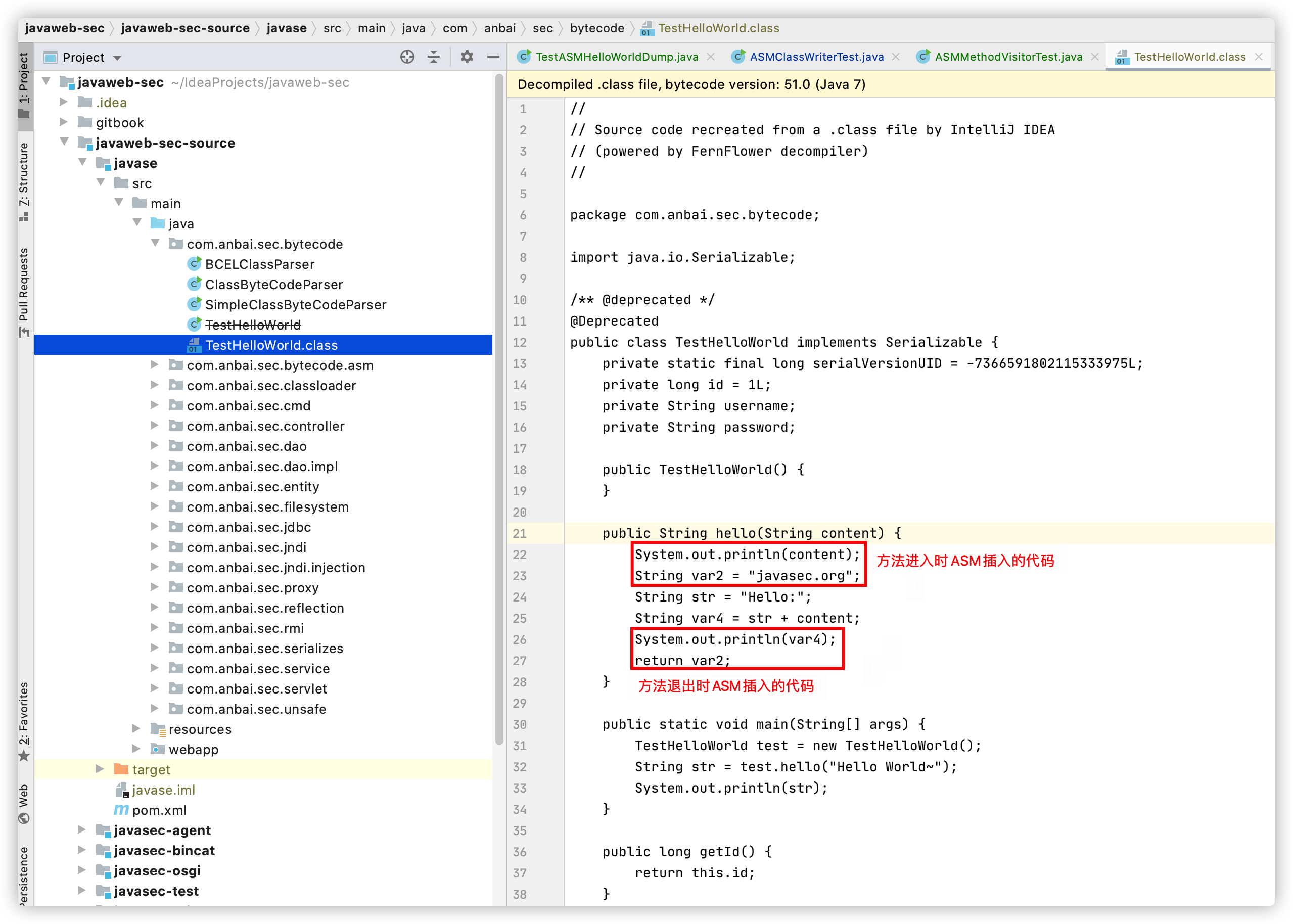The height and width of the screenshot is (924, 1293).
Task: Click the Project tree vertical scrollbar
Action: pyautogui.click(x=499, y=409)
